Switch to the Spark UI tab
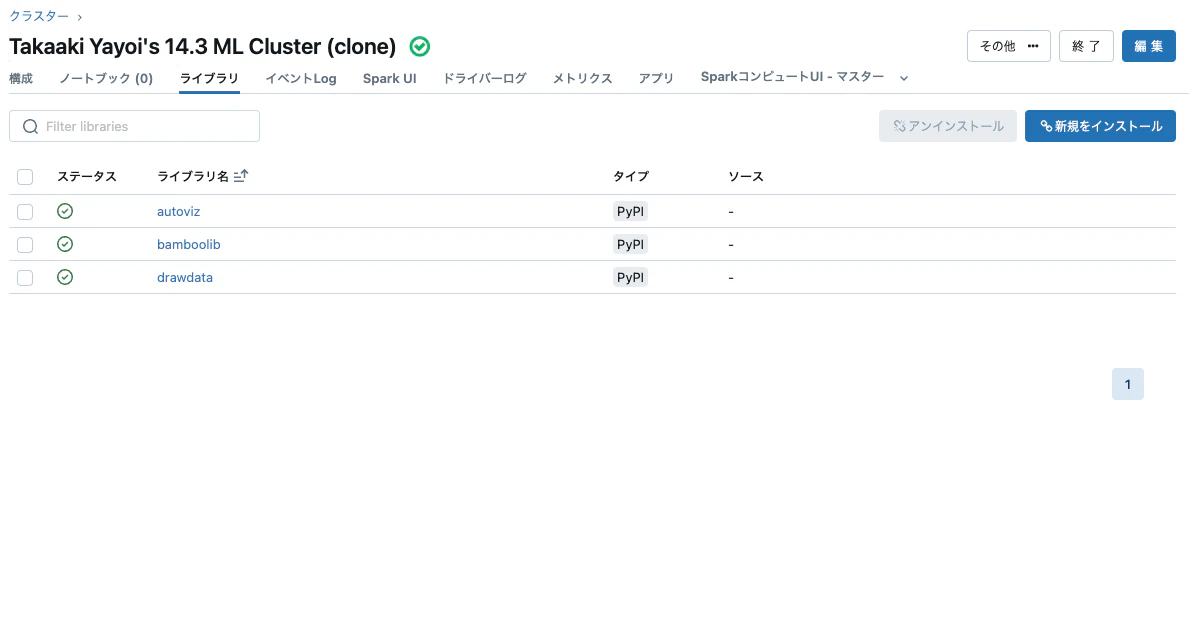The height and width of the screenshot is (628, 1189). tap(390, 78)
